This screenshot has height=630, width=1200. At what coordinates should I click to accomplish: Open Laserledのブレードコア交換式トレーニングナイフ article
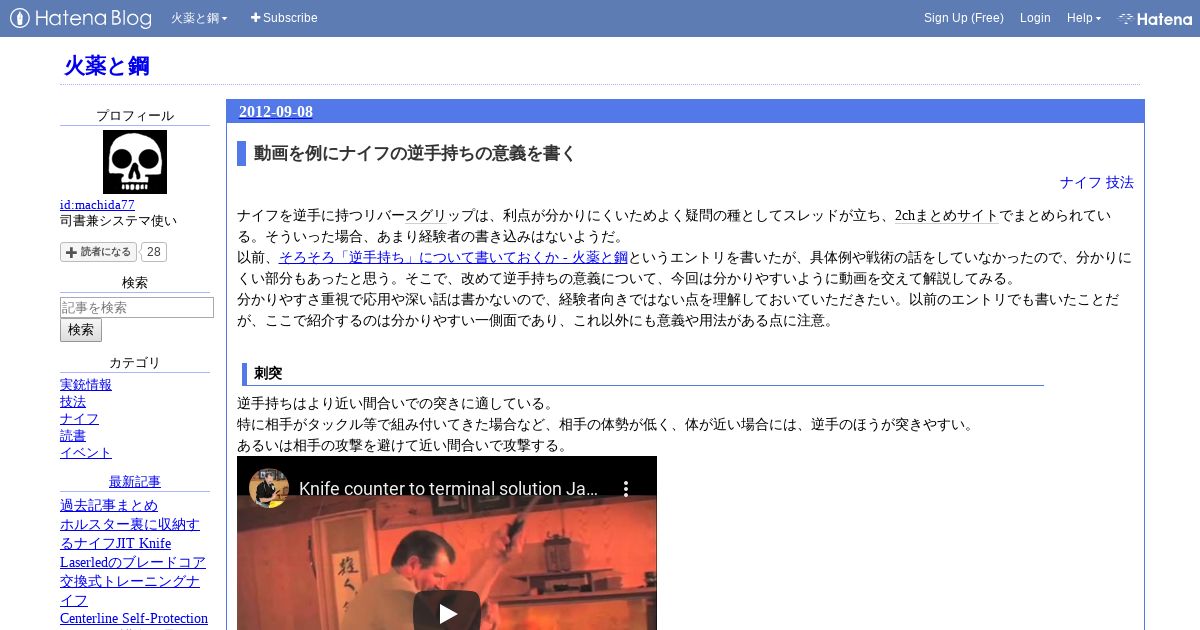[133, 581]
